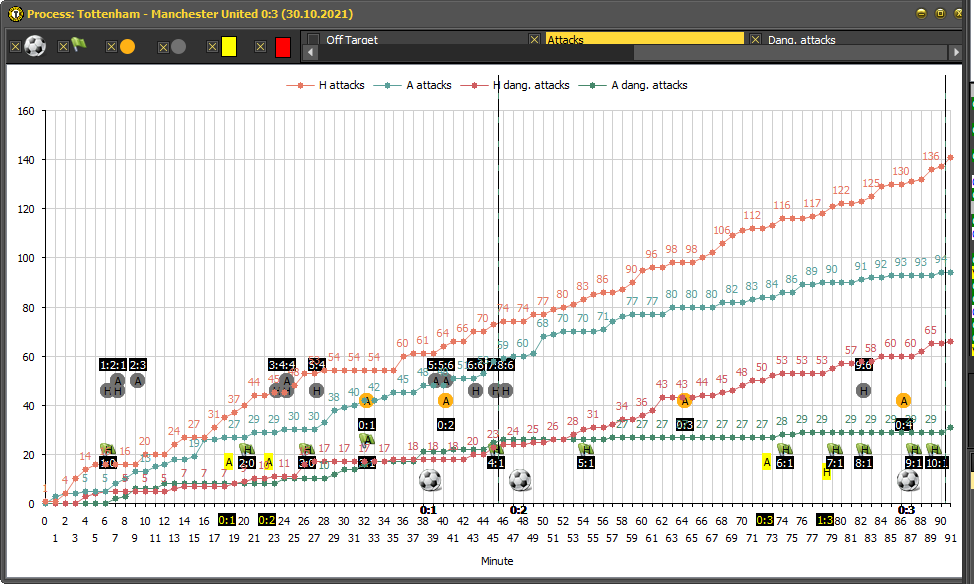
Task: Click the soccer ball goal marker near minute 87
Action: coord(908,480)
